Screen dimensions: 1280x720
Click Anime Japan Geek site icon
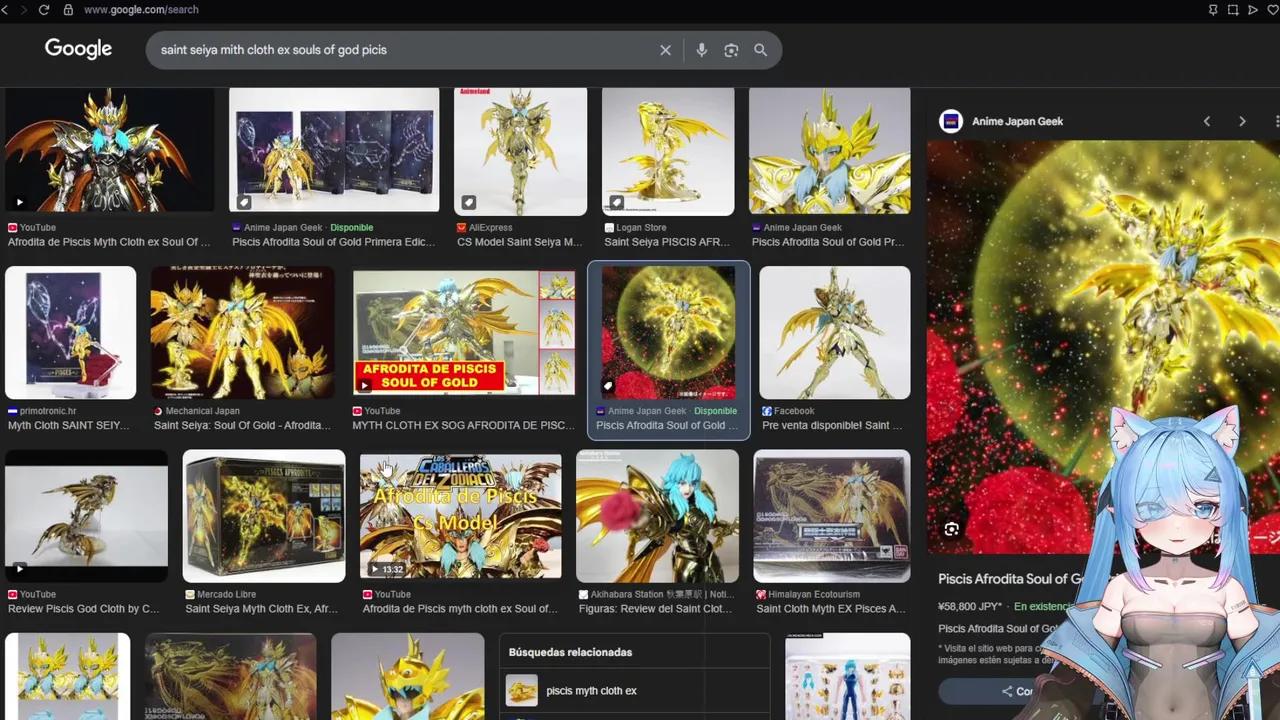[x=951, y=121]
